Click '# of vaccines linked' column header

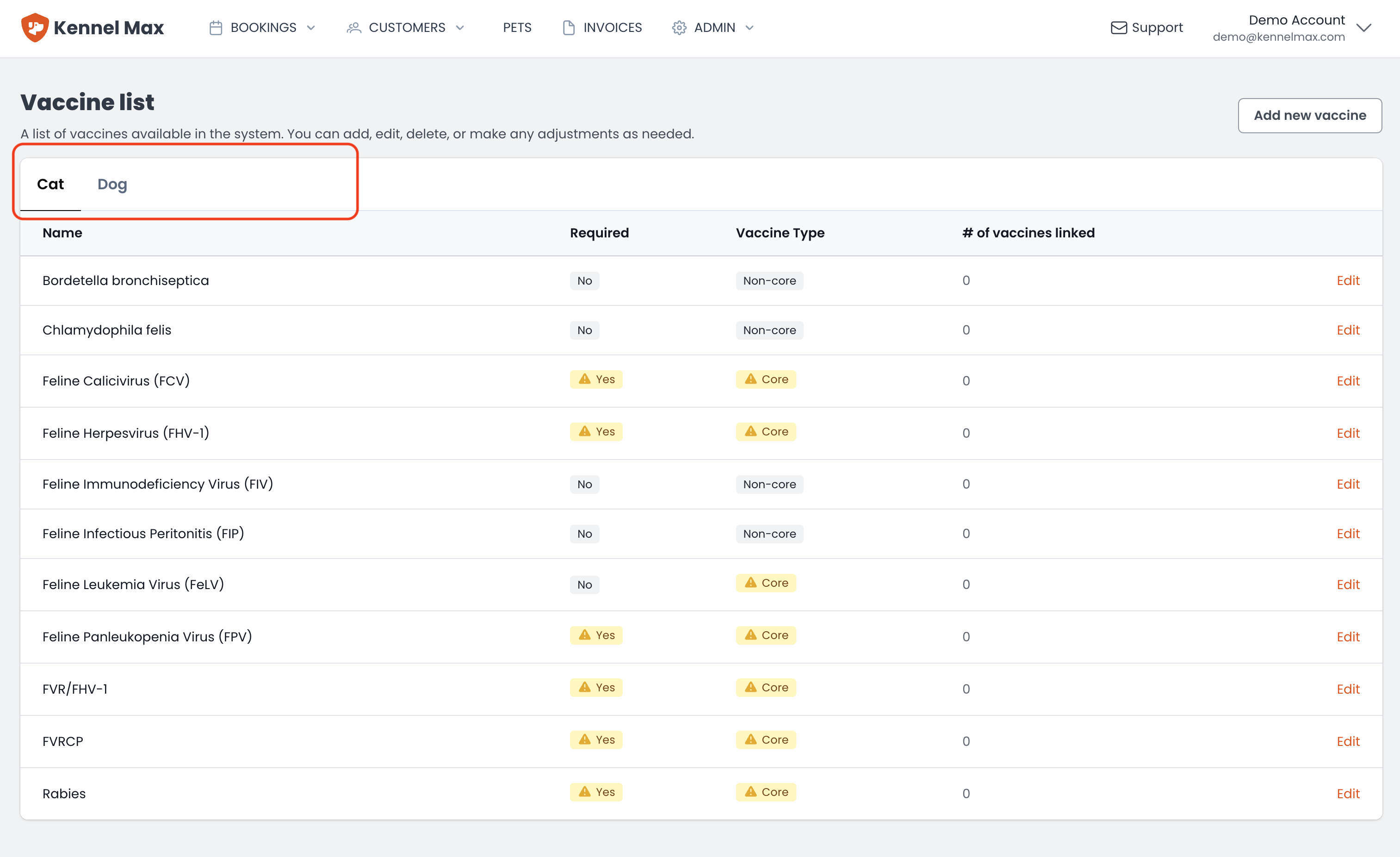[x=1028, y=233]
